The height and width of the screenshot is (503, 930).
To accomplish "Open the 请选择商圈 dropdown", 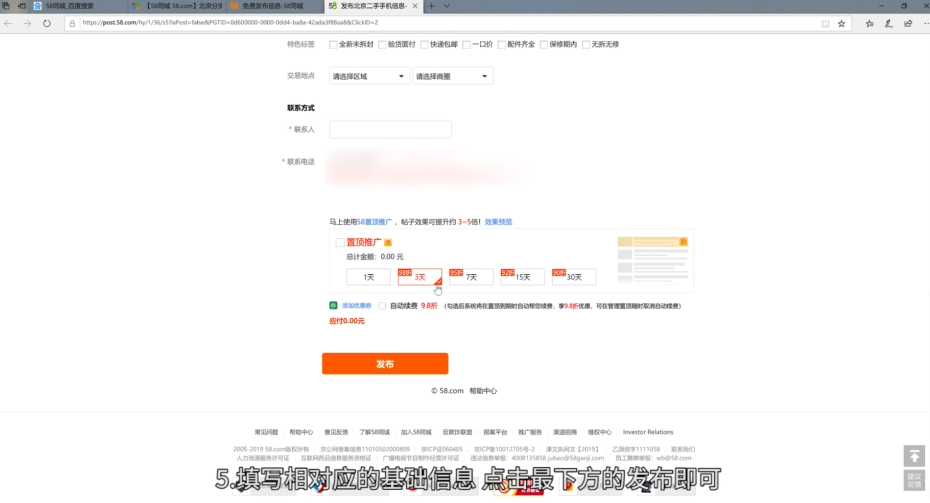I will pyautogui.click(x=453, y=76).
